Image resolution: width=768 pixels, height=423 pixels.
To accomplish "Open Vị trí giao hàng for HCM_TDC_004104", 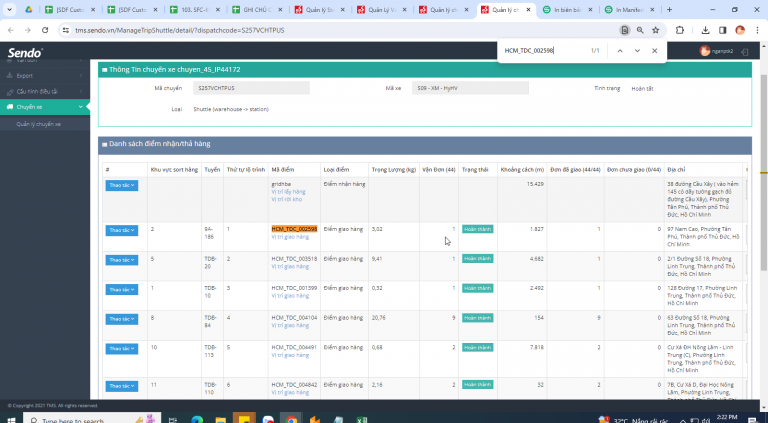I will [x=290, y=325].
